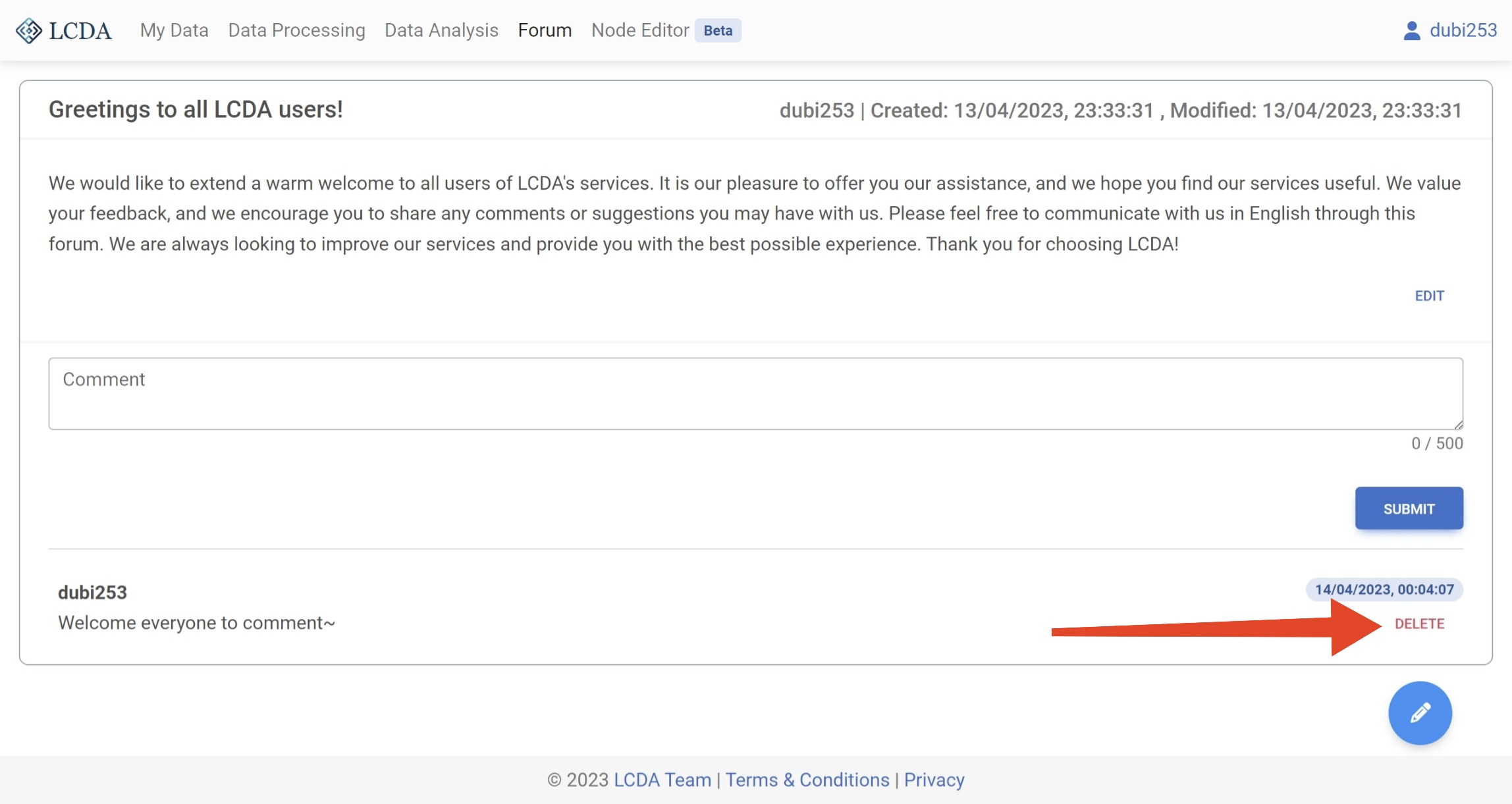Click the comment timestamp chip
The image size is (1512, 804).
pyautogui.click(x=1384, y=589)
